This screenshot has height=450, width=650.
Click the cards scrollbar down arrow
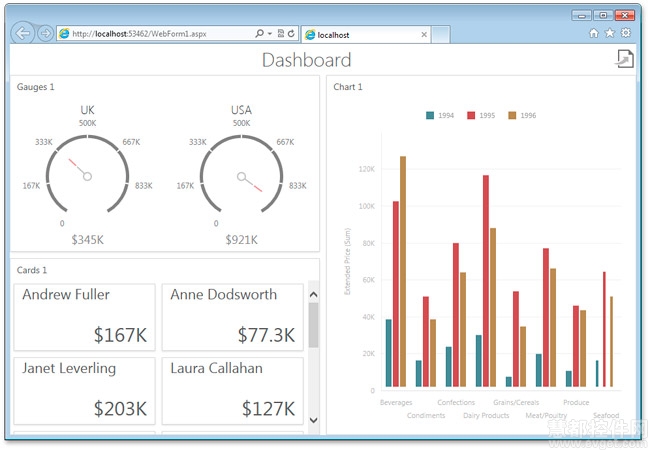(x=314, y=420)
